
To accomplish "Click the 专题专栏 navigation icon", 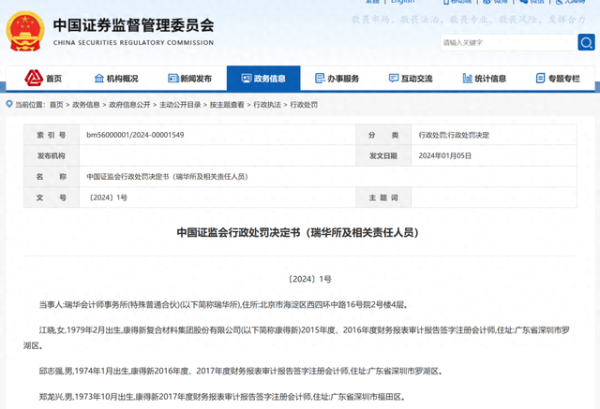I will click(x=538, y=78).
